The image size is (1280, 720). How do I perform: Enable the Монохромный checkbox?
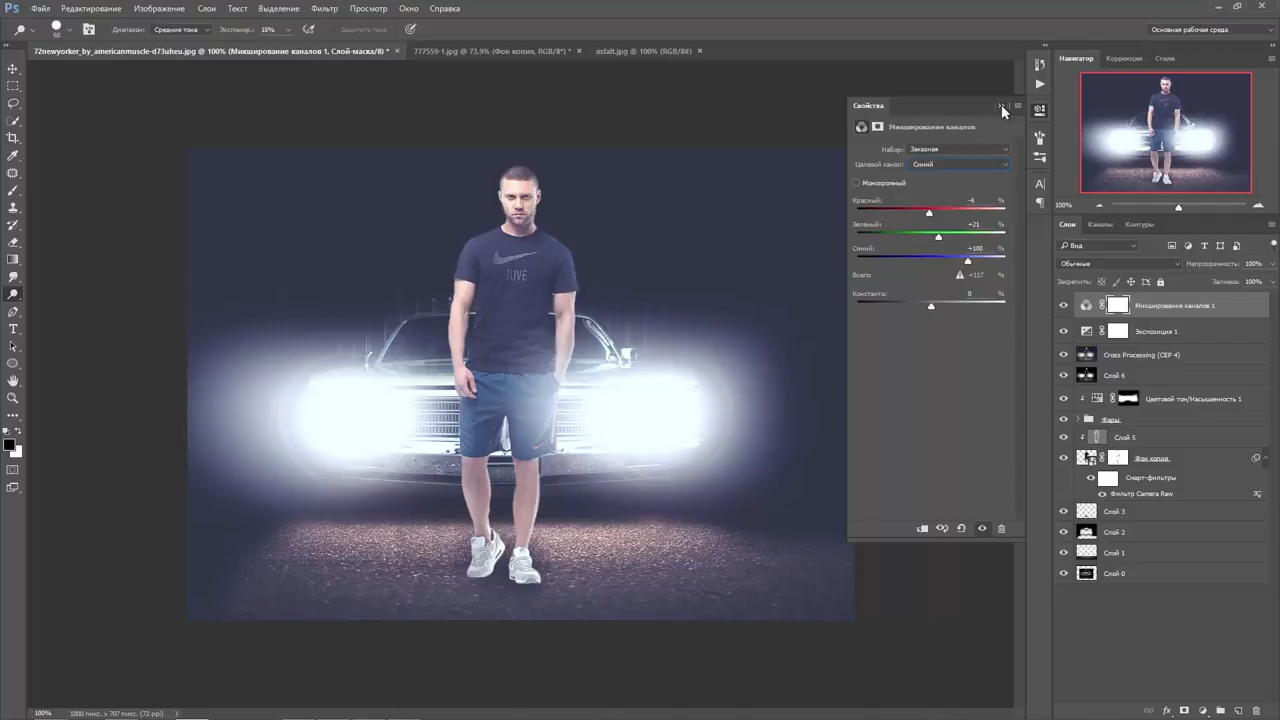[x=856, y=183]
